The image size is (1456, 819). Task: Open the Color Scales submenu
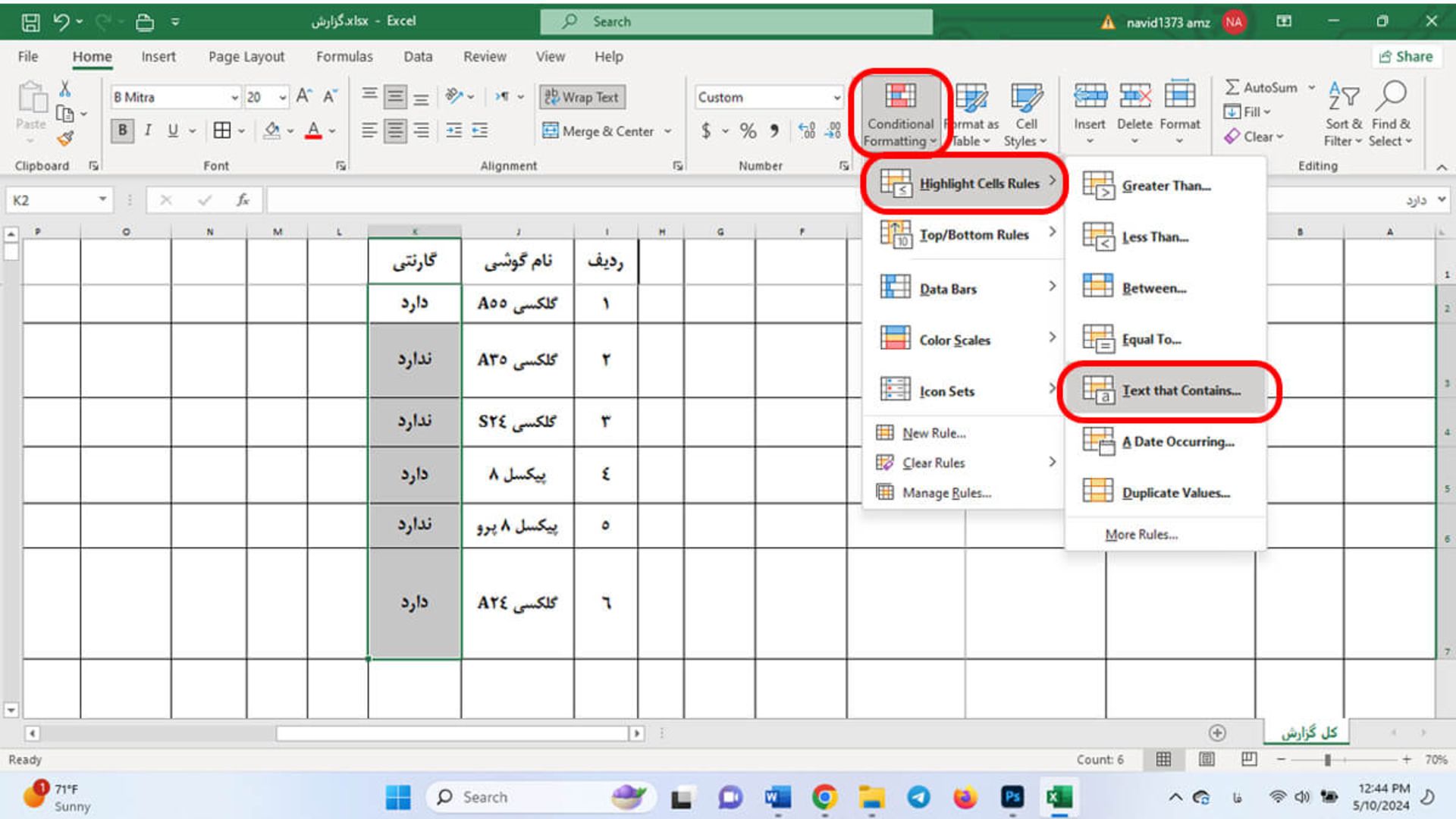(x=963, y=340)
